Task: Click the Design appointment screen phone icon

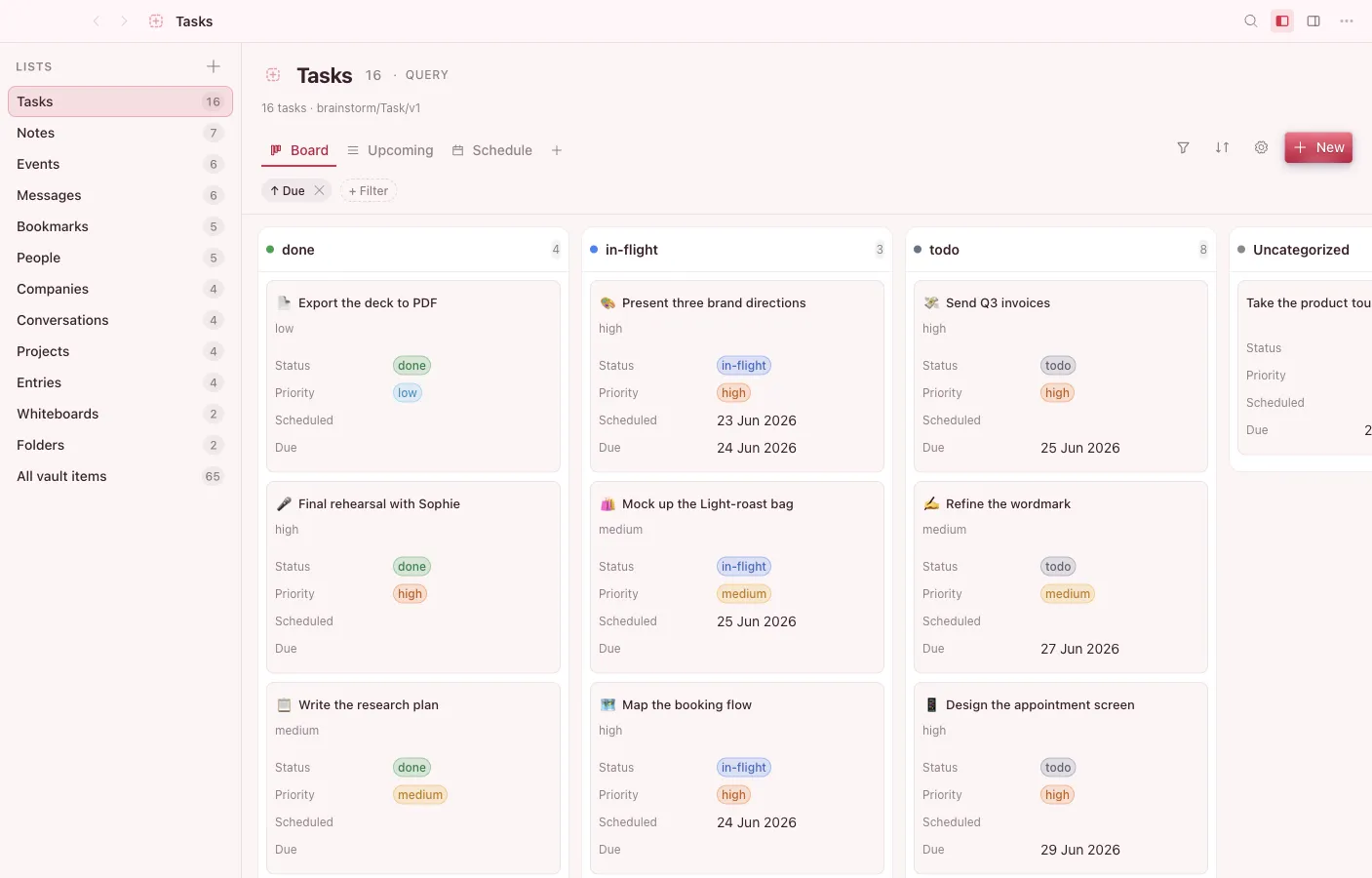Action: pyautogui.click(x=931, y=704)
